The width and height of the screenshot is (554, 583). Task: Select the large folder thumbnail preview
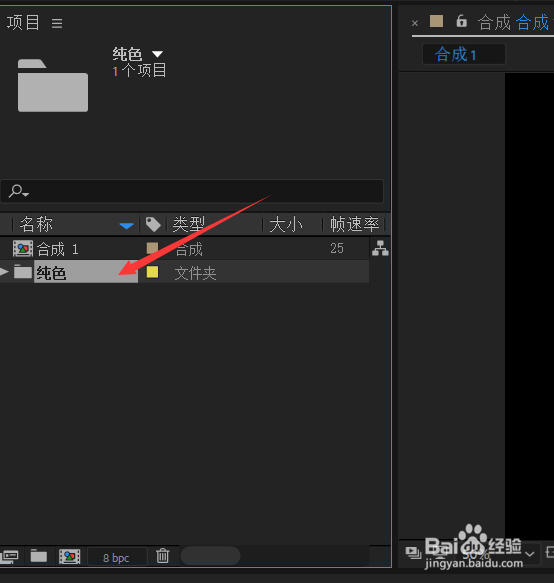[x=53, y=85]
